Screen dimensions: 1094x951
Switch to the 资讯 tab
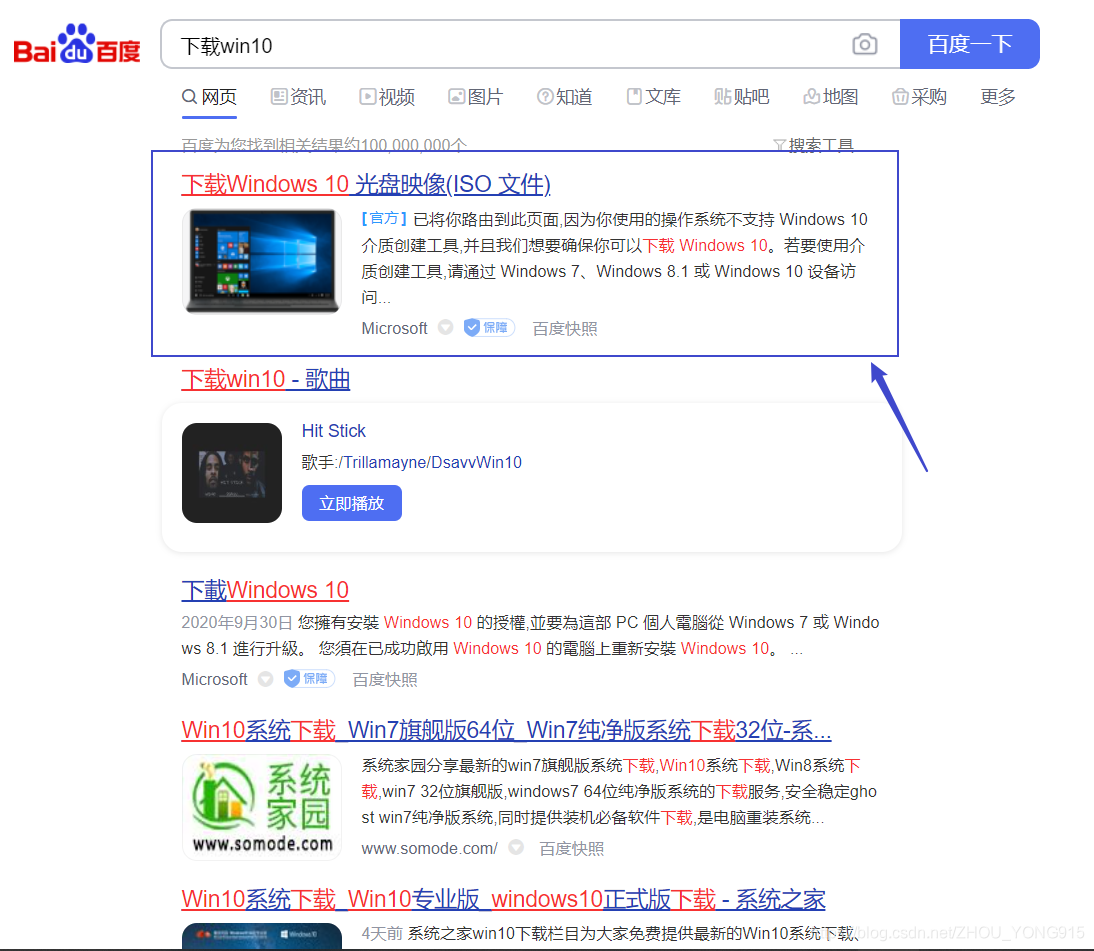point(299,97)
